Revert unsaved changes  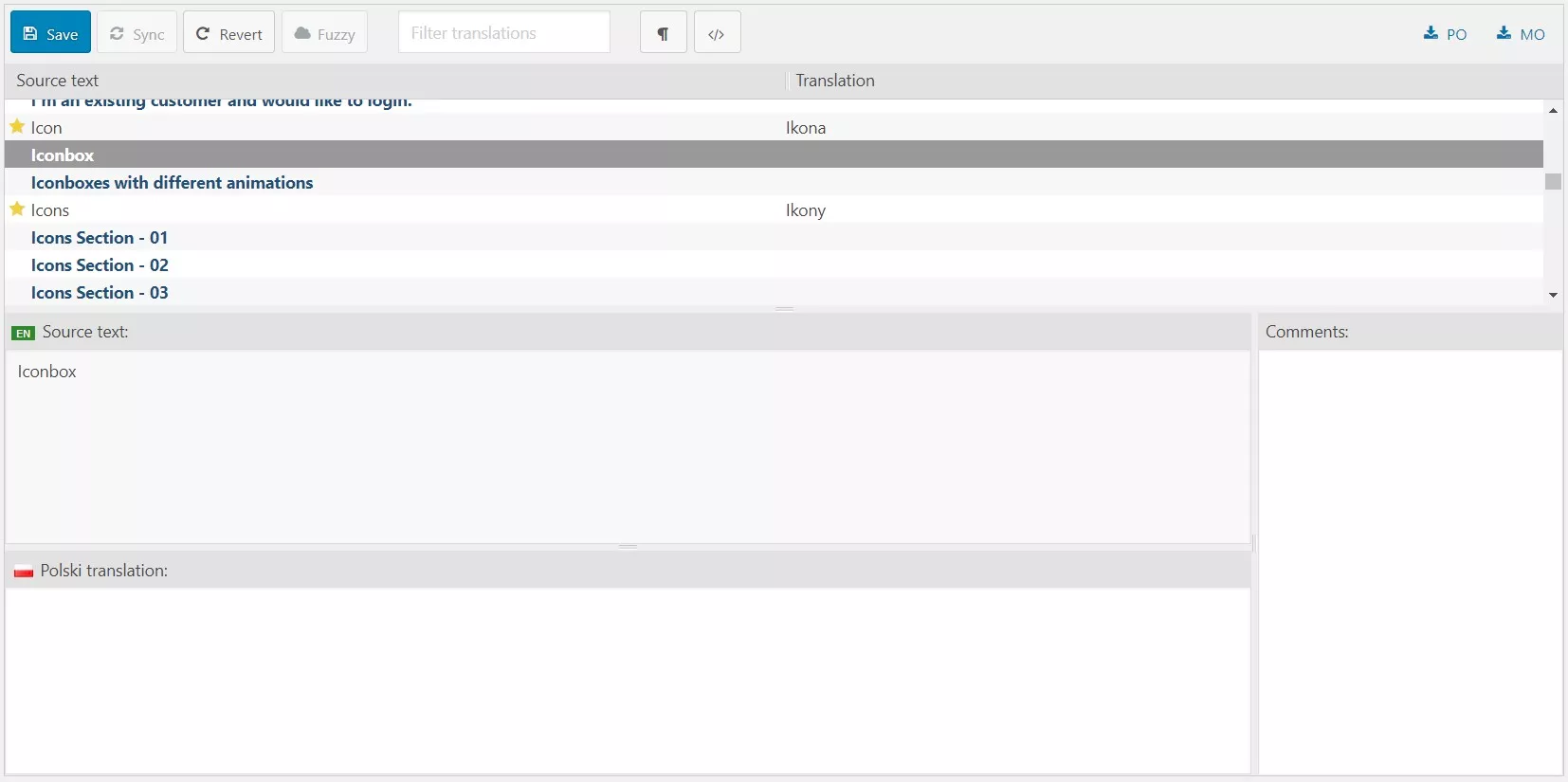pos(228,33)
